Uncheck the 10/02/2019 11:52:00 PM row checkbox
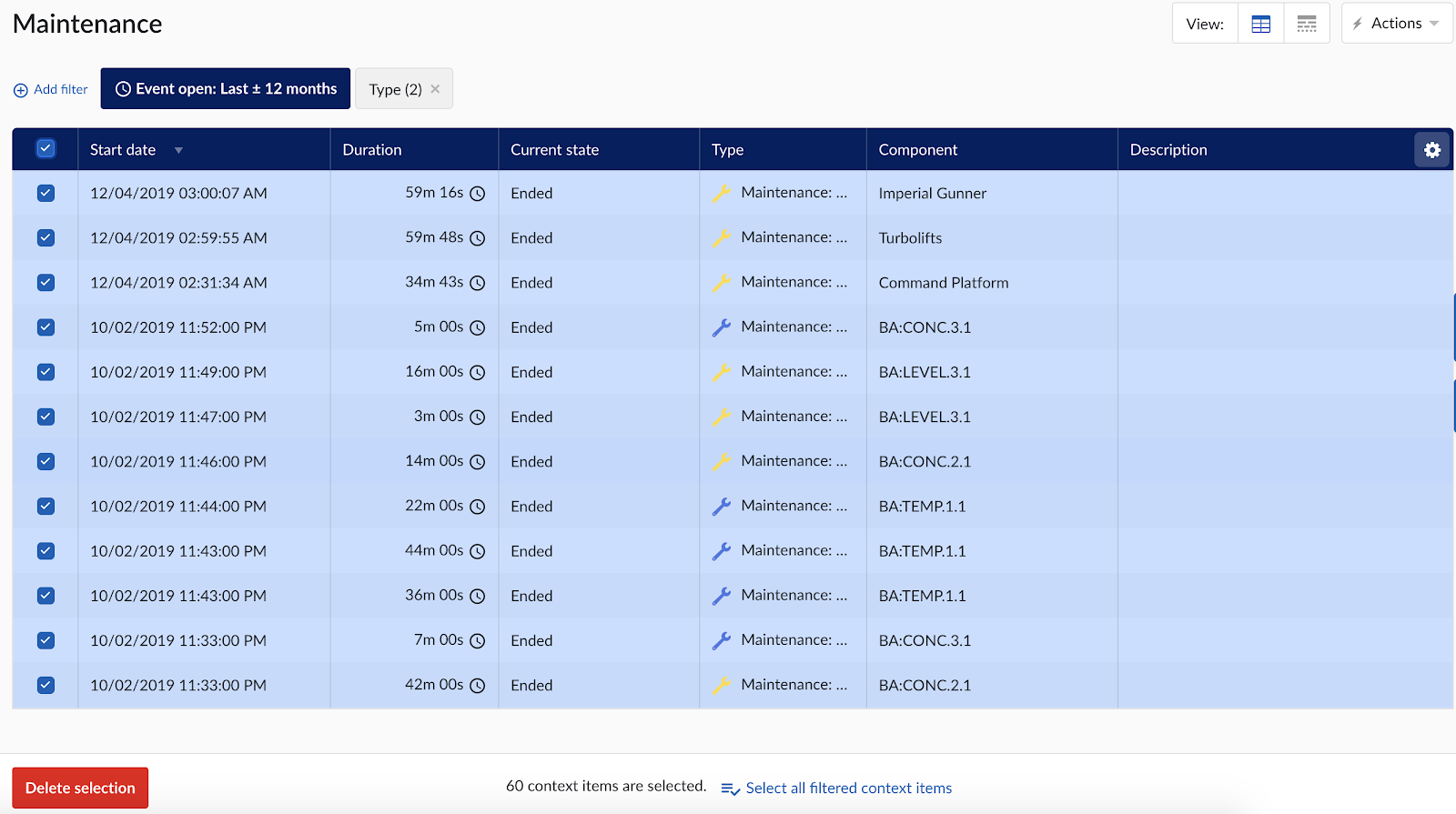This screenshot has width=1456, height=814. click(45, 327)
